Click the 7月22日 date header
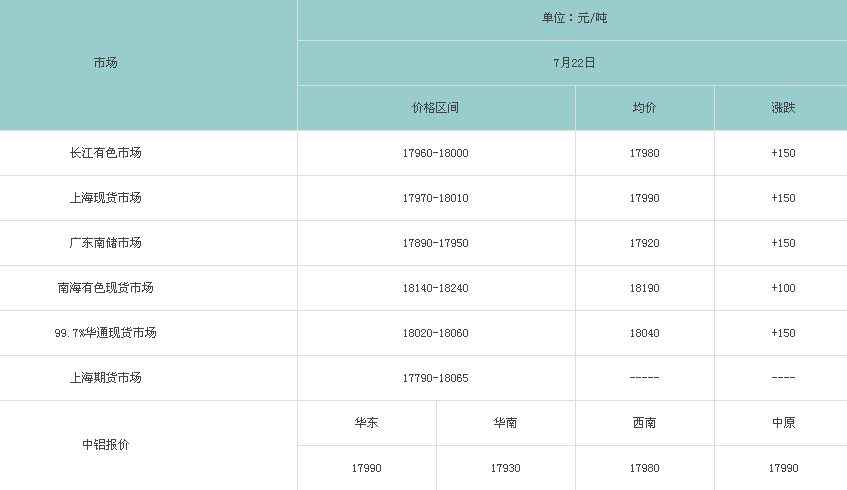 click(574, 62)
